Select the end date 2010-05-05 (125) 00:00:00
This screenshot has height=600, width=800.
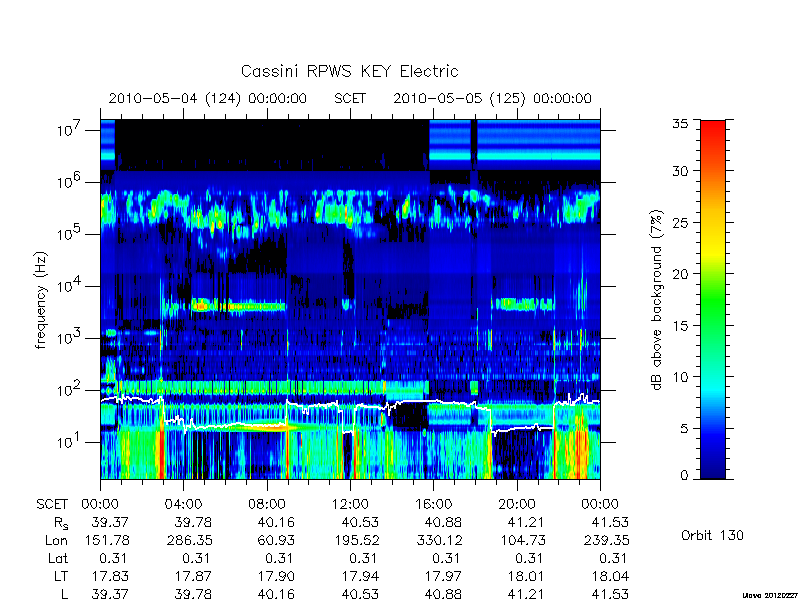pyautogui.click(x=492, y=98)
